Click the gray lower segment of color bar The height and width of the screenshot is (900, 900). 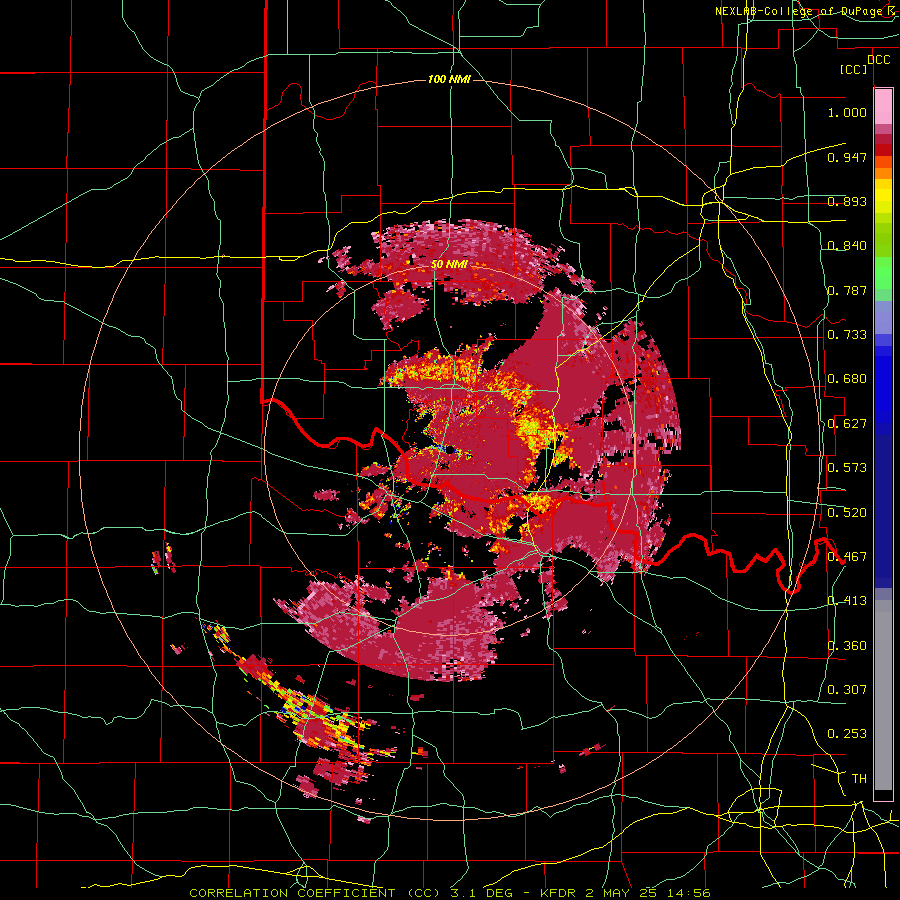(883, 695)
